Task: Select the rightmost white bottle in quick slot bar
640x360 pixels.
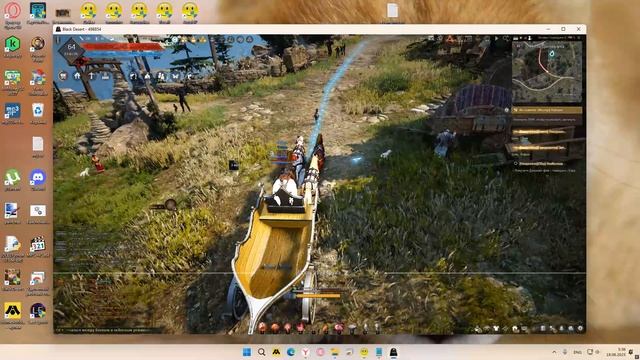Action: click(378, 327)
